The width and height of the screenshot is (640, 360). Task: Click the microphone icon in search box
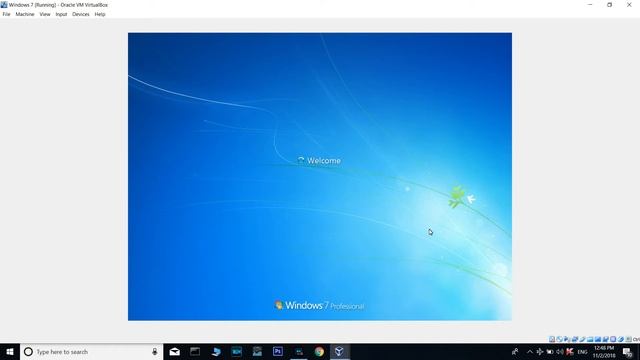[155, 351]
